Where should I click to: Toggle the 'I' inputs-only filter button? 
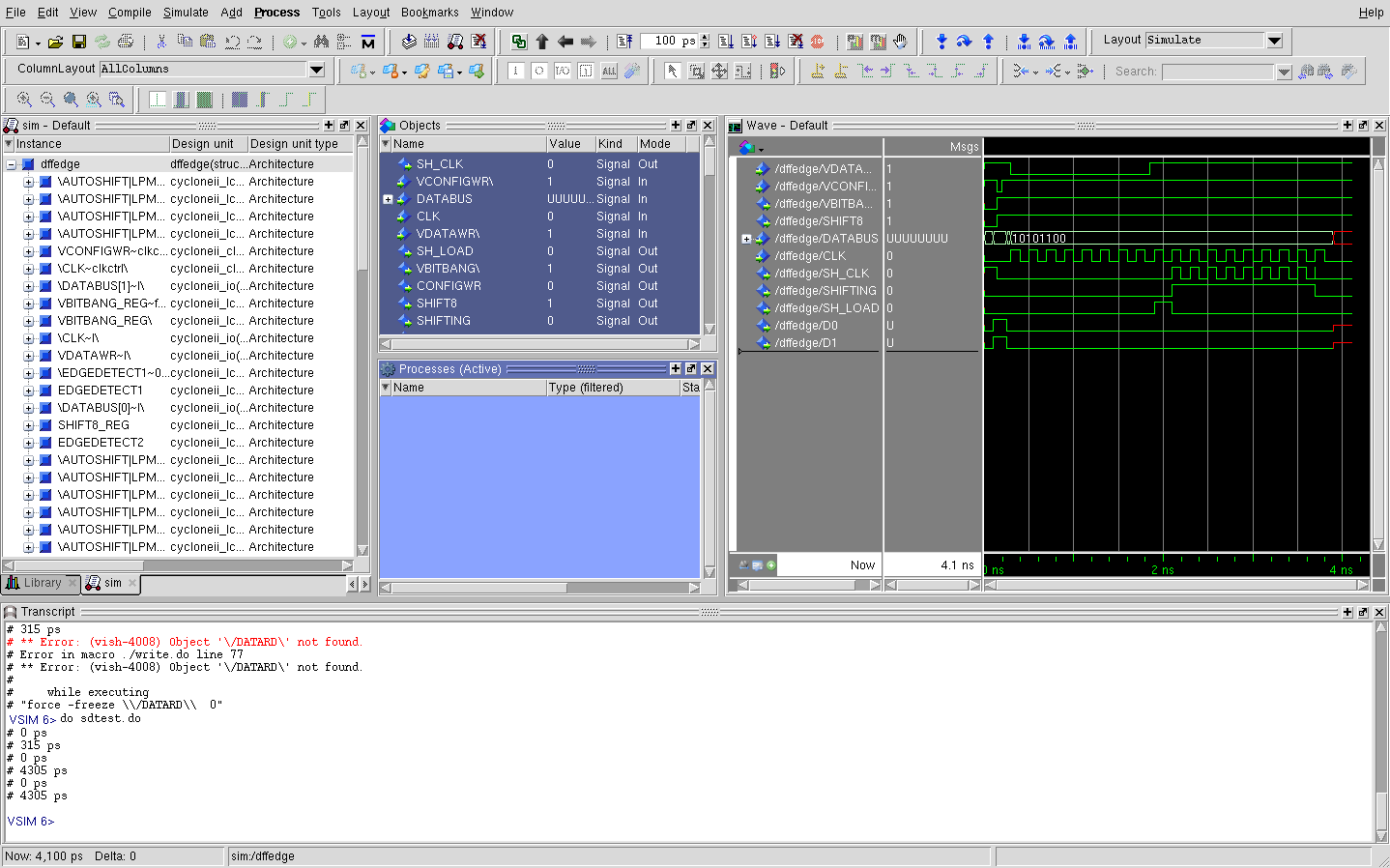tap(516, 71)
